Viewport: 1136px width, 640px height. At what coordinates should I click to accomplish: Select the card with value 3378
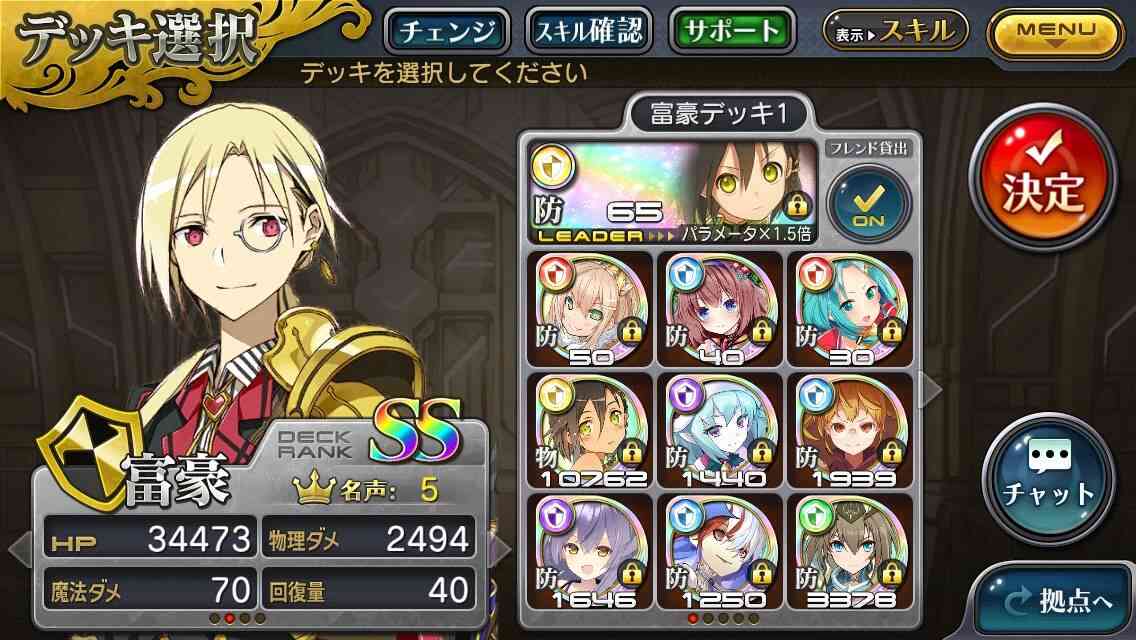coord(850,552)
